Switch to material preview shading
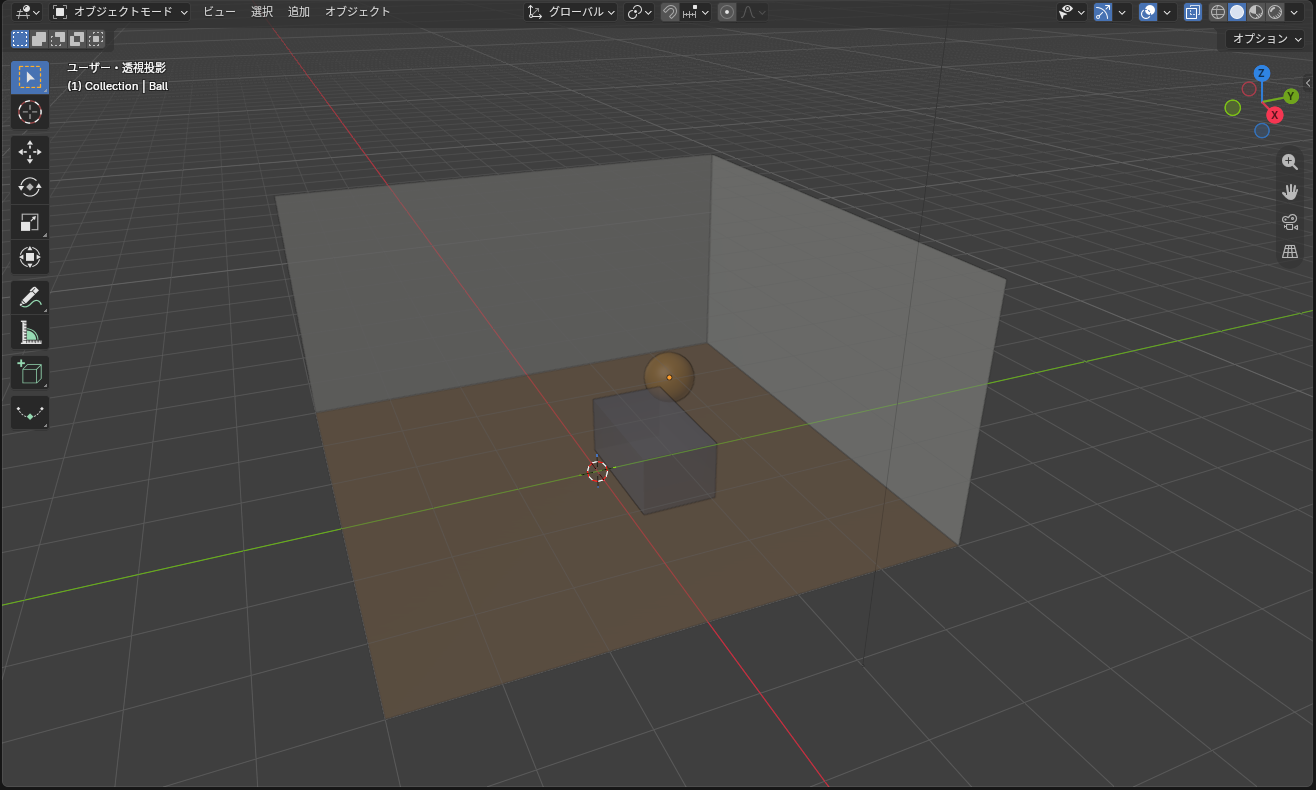Viewport: 1316px width, 790px height. click(x=1256, y=12)
